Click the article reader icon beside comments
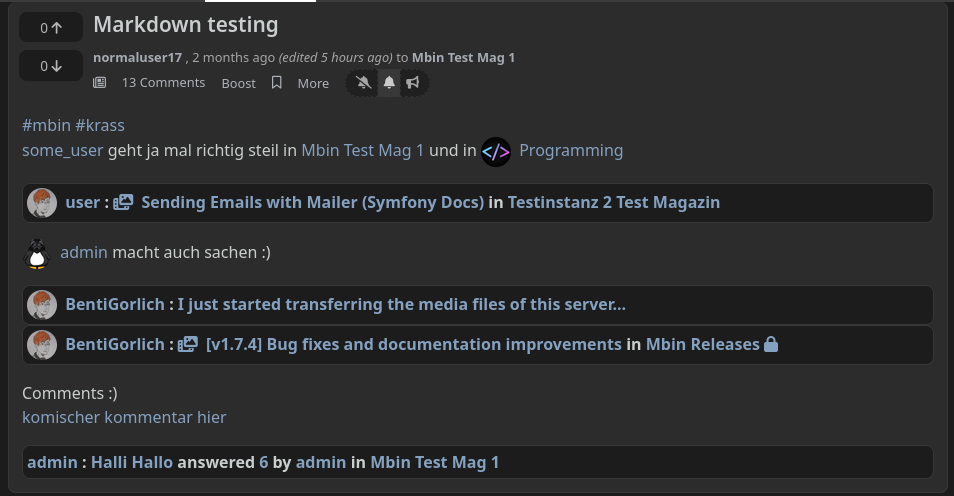The image size is (954, 496). (99, 83)
